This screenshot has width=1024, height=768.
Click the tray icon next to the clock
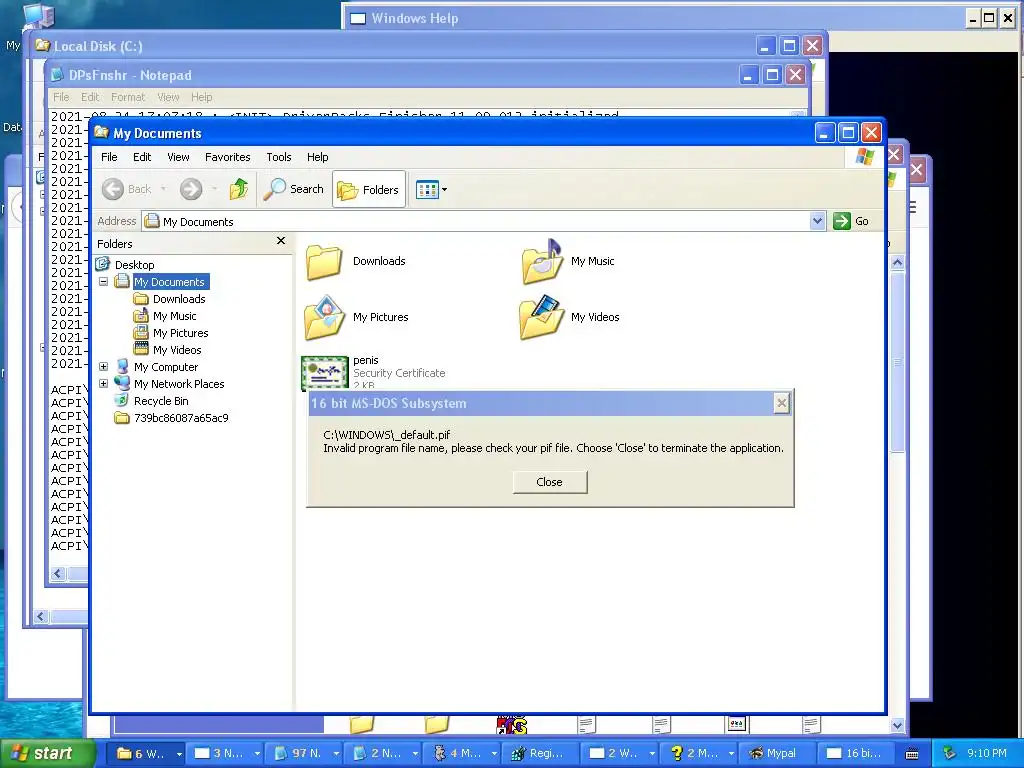(x=950, y=754)
